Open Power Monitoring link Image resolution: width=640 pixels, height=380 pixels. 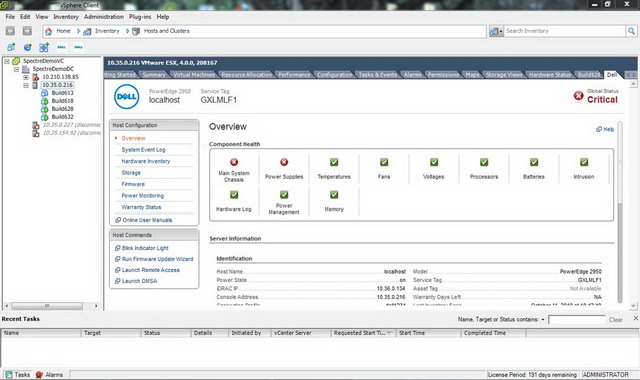click(142, 196)
